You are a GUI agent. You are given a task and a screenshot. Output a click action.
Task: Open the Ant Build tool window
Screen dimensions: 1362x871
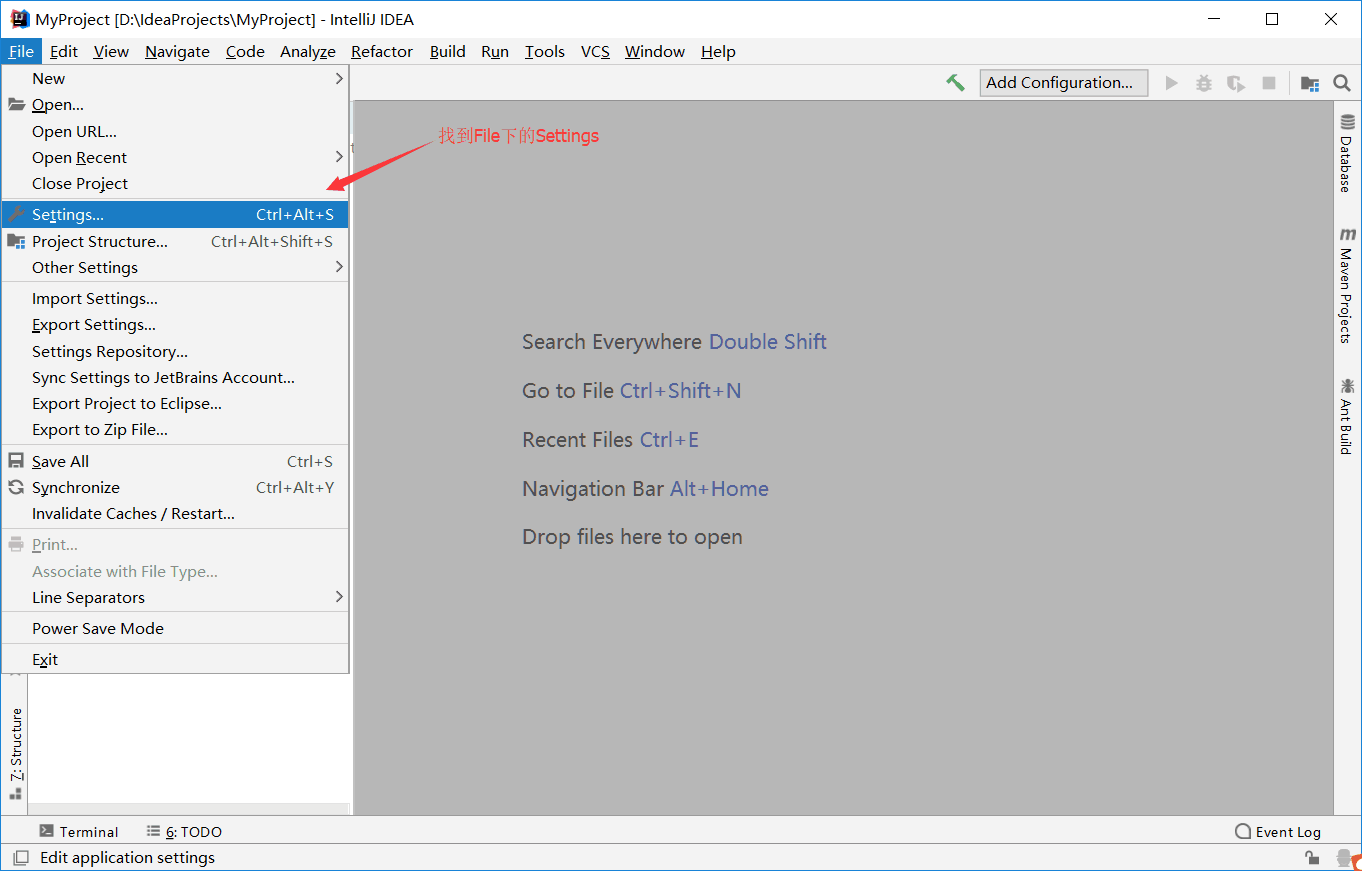point(1347,416)
